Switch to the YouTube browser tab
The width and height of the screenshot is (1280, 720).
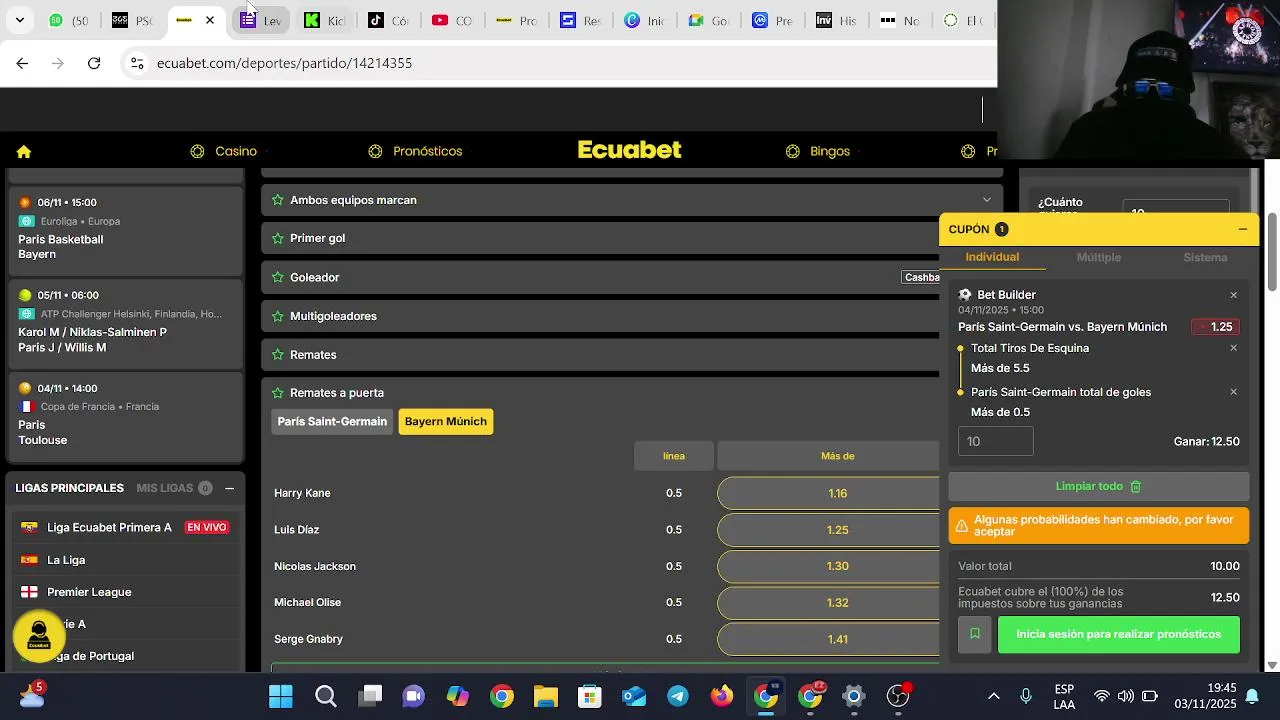coord(451,20)
